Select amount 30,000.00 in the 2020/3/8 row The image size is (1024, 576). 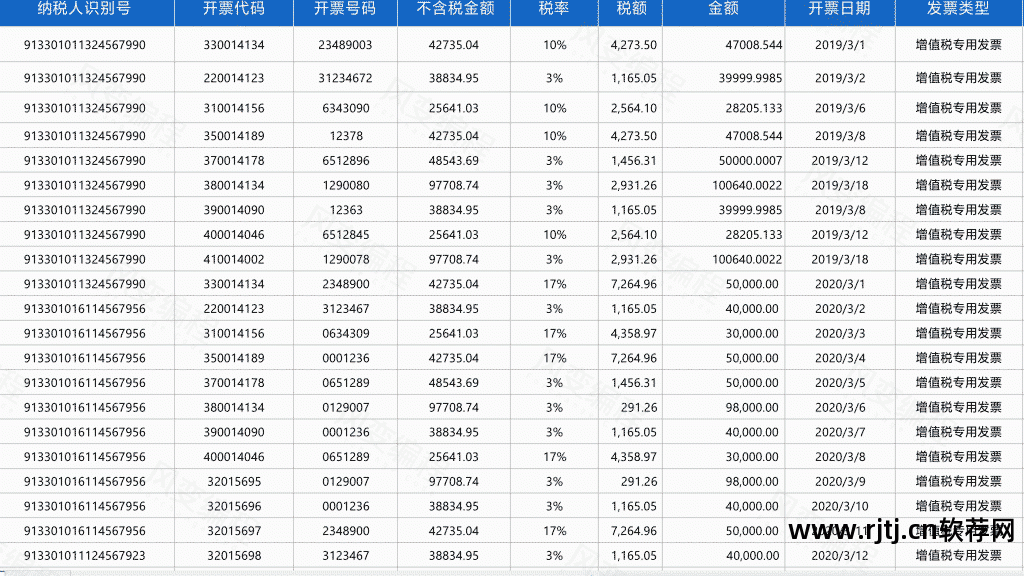752,457
